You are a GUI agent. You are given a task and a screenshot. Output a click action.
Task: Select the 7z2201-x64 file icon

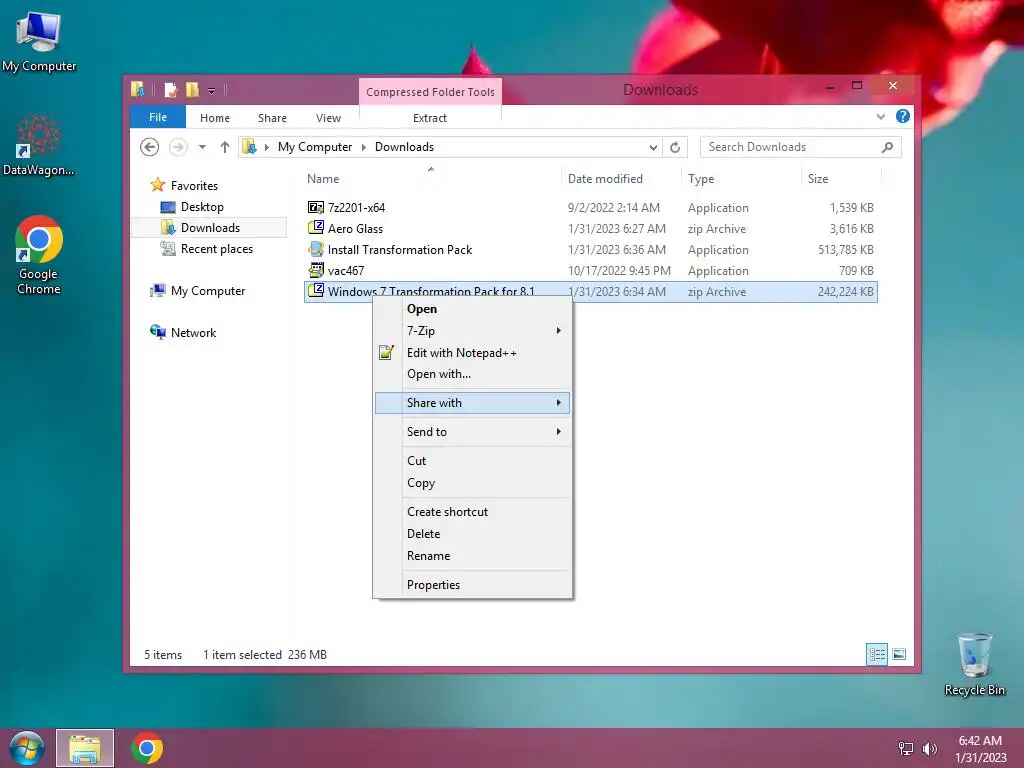[x=315, y=207]
